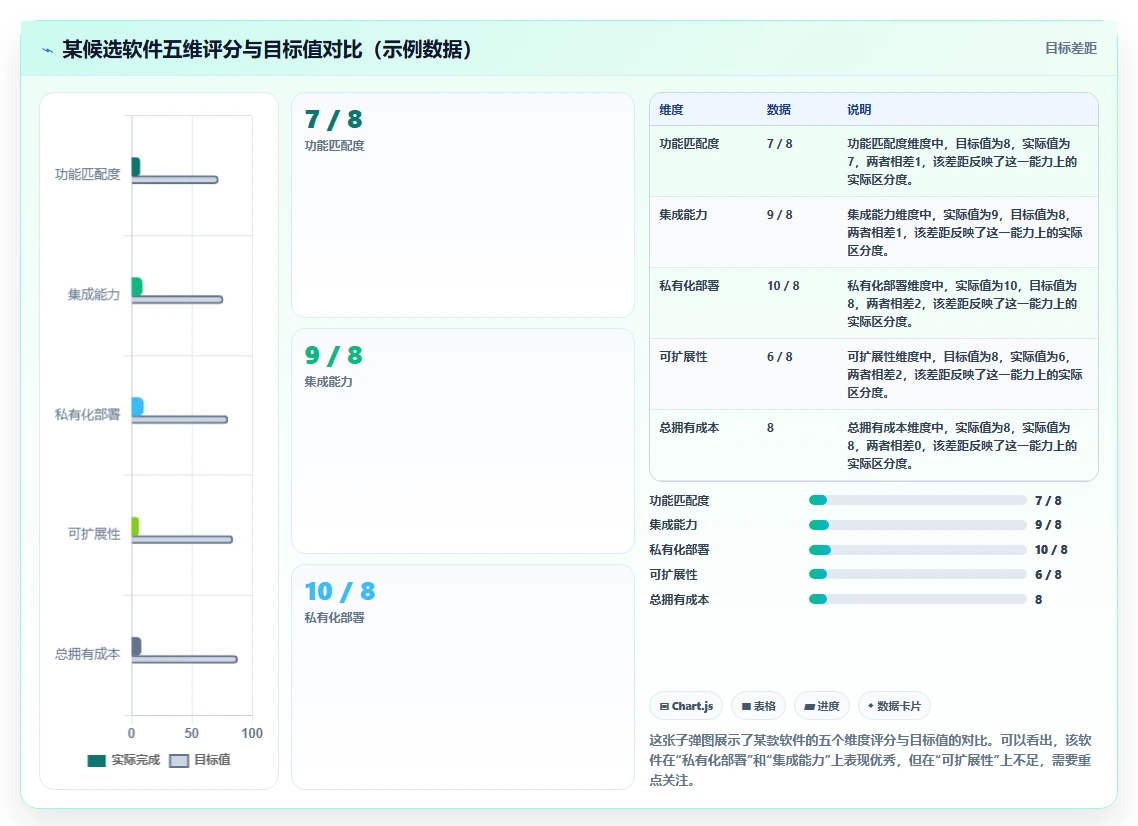Click the 7 / 8 value on the first card

coord(333,119)
